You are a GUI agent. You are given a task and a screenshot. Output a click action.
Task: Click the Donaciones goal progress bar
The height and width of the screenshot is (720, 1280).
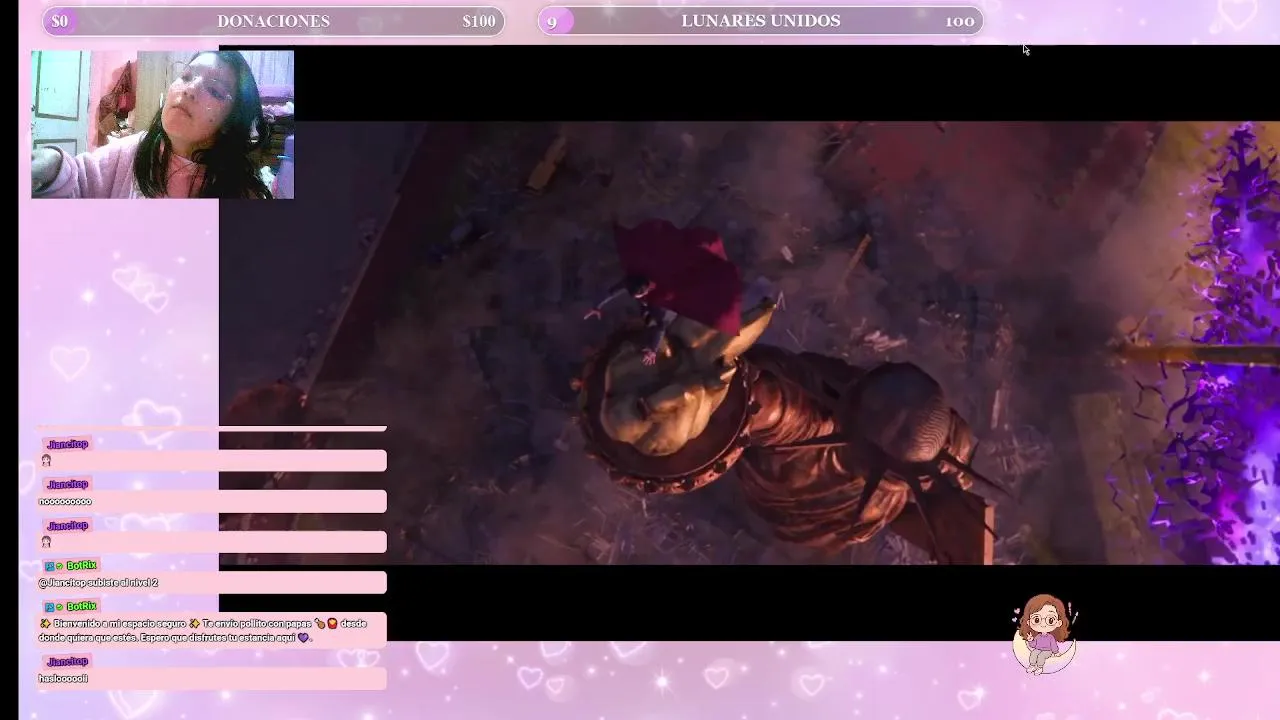pos(273,21)
